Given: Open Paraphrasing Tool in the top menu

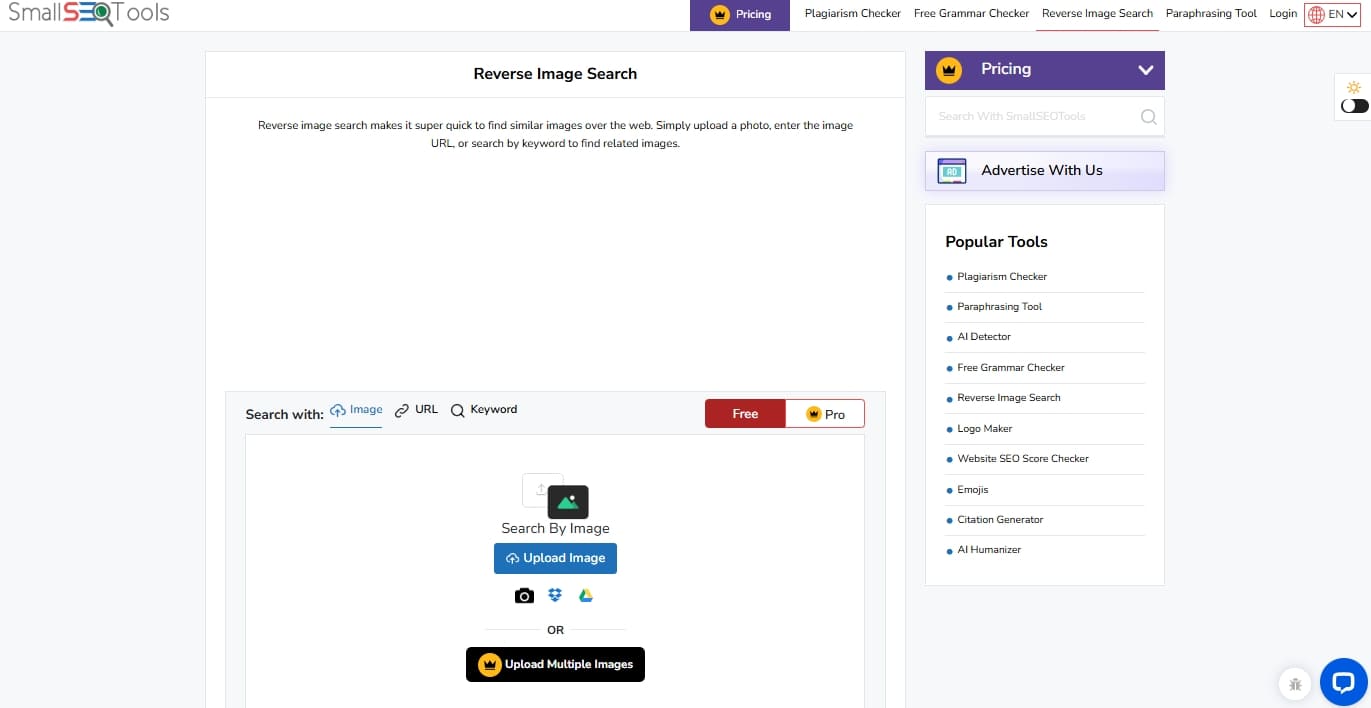Looking at the screenshot, I should click(x=1211, y=14).
